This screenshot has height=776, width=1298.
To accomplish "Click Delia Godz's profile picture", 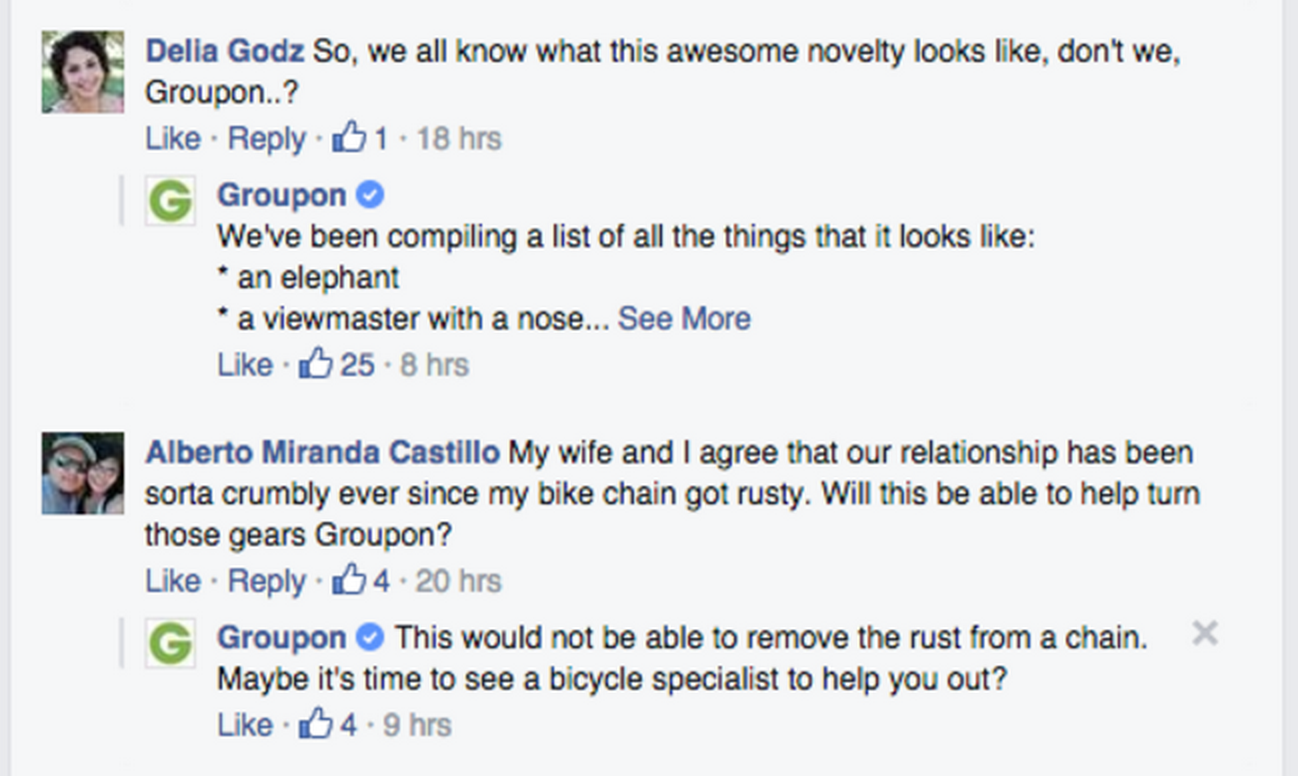I will [83, 72].
